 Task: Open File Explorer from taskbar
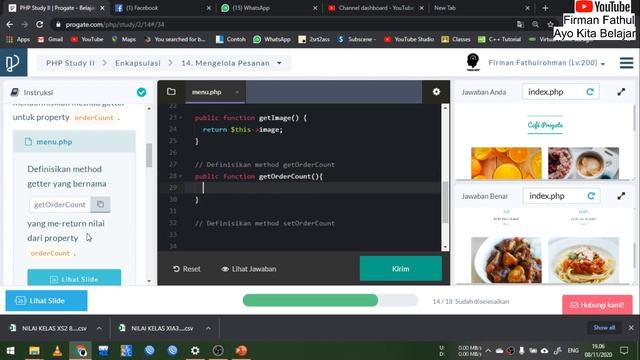coord(34,351)
